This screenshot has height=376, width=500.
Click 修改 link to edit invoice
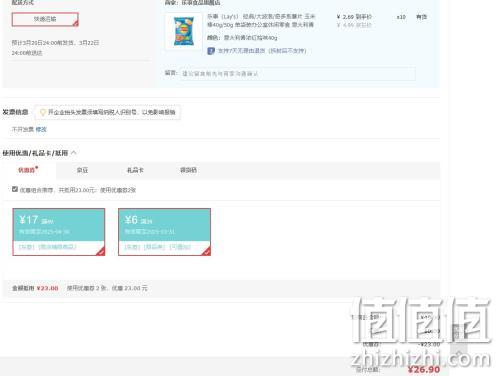tap(41, 129)
